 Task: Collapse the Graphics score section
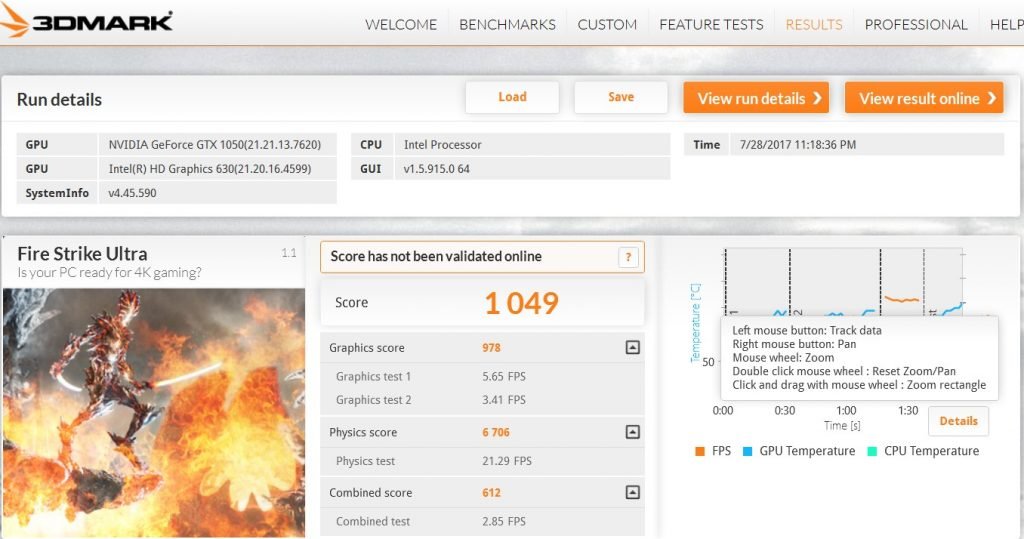click(633, 348)
